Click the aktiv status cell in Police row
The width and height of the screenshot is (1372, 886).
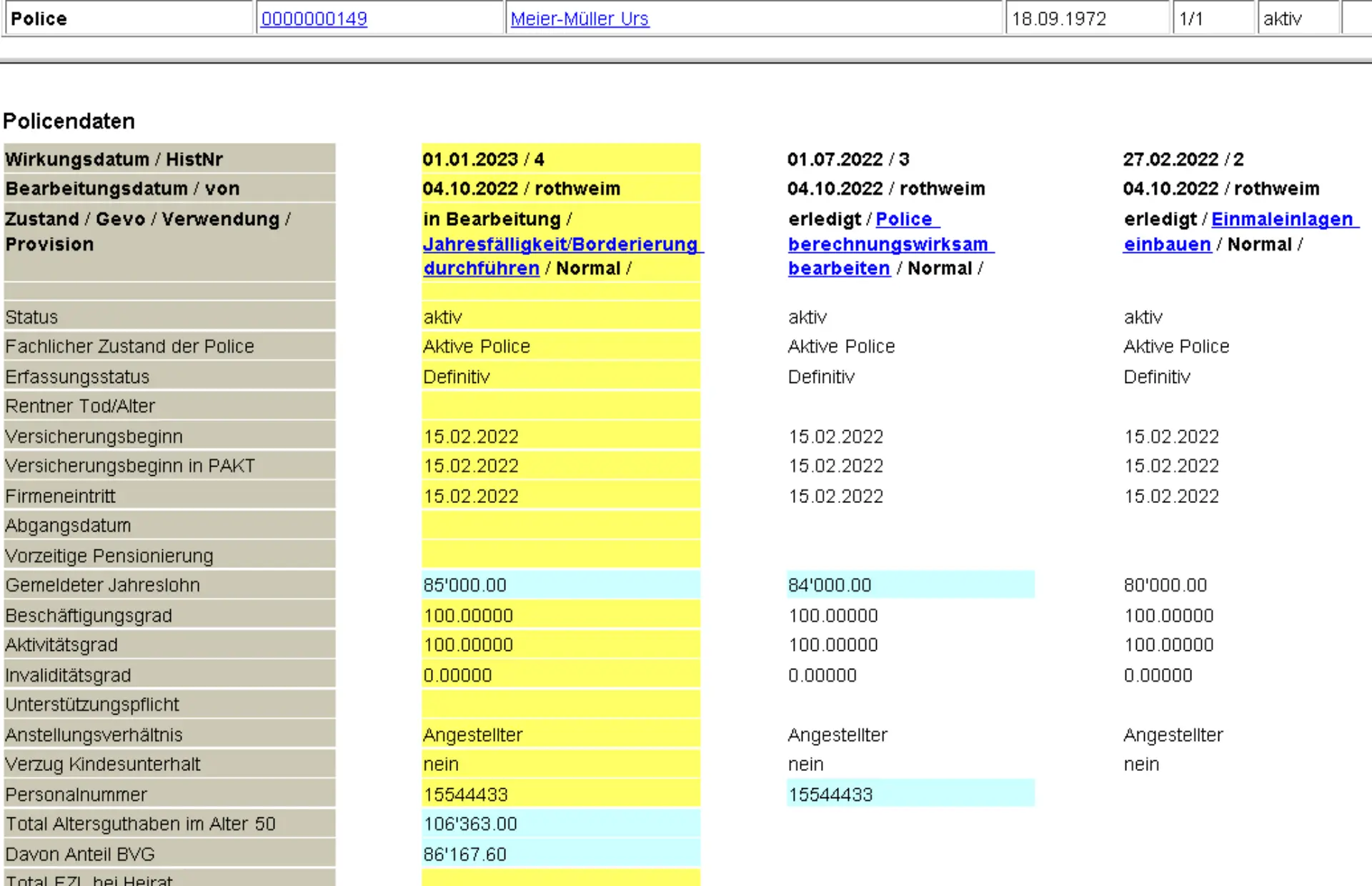tap(1282, 19)
